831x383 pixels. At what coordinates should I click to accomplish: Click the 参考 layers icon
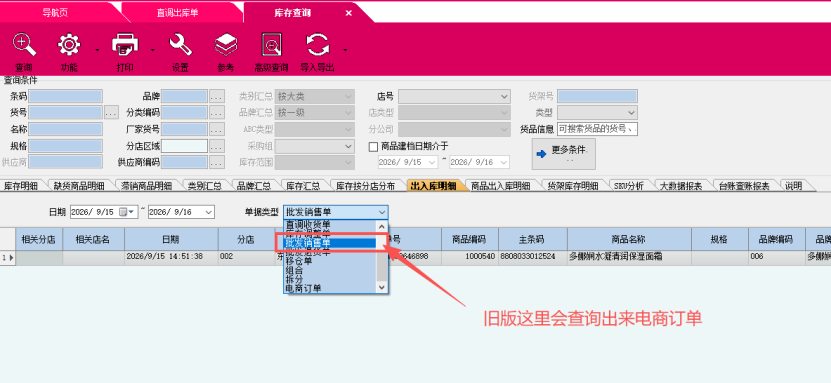click(226, 45)
